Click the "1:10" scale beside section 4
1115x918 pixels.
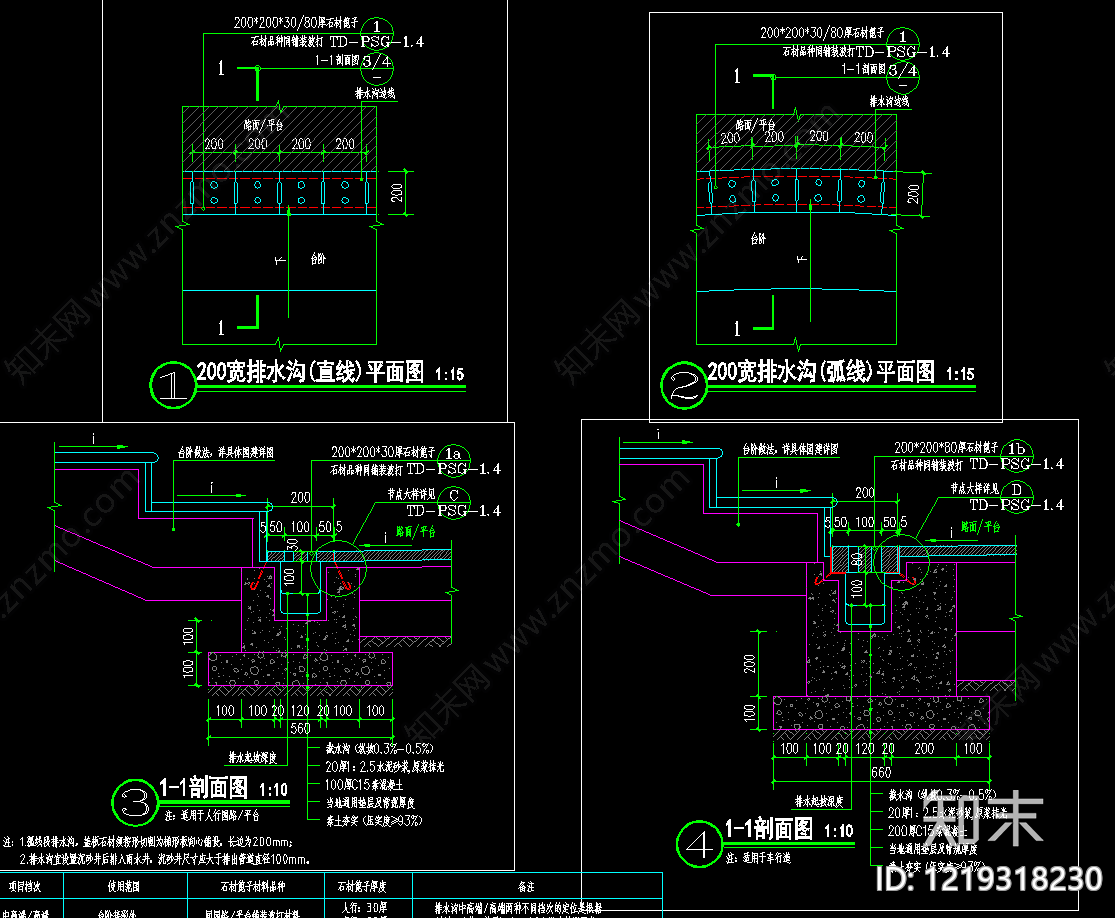pos(838,831)
